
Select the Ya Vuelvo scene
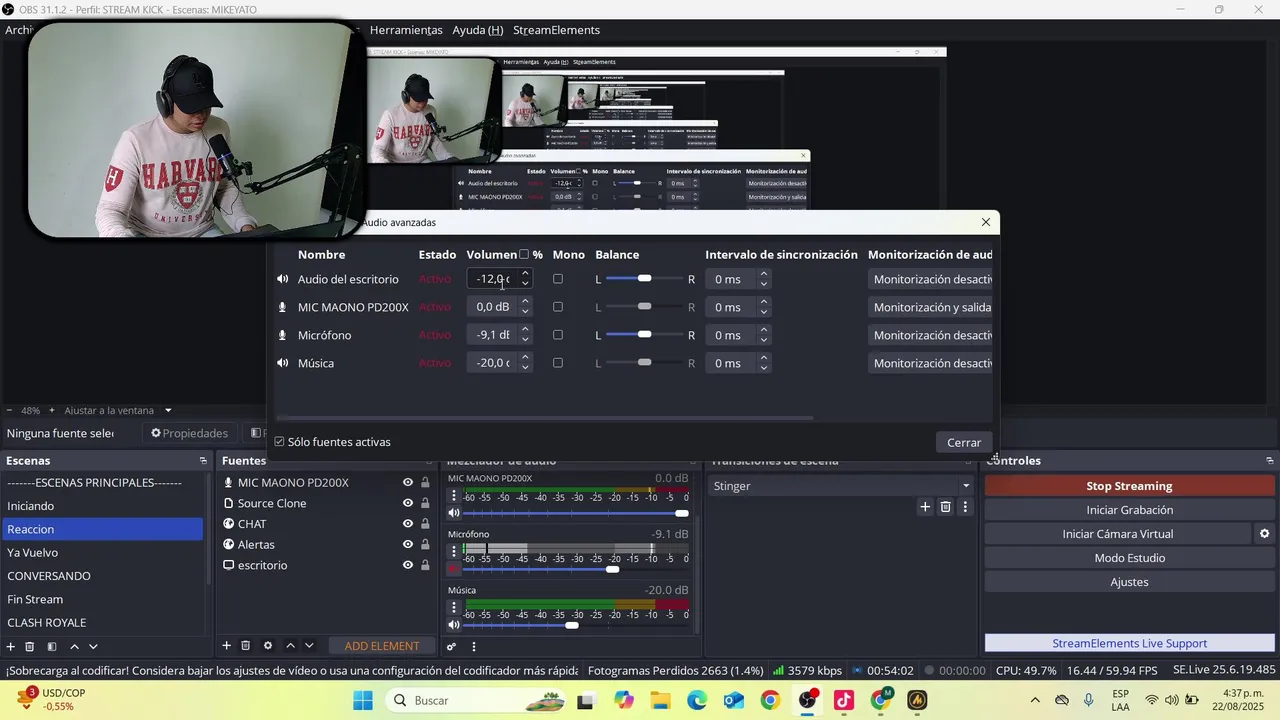102,552
